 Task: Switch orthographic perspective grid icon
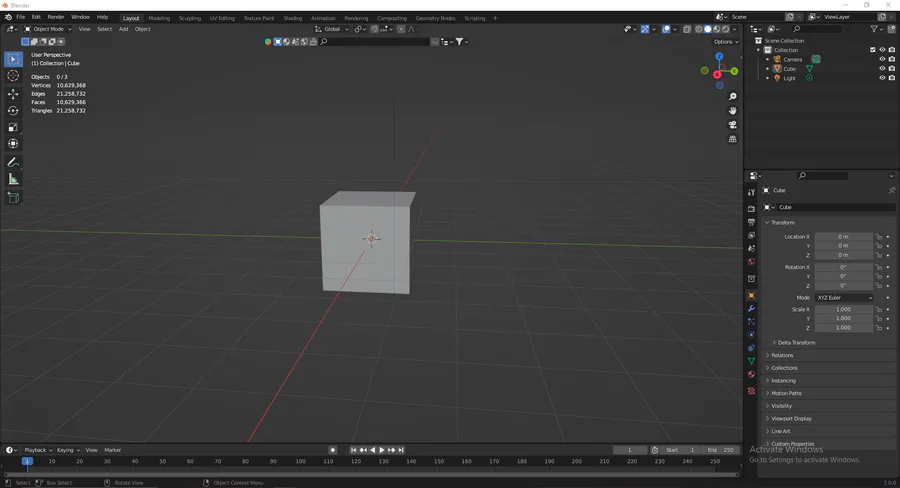(x=732, y=140)
